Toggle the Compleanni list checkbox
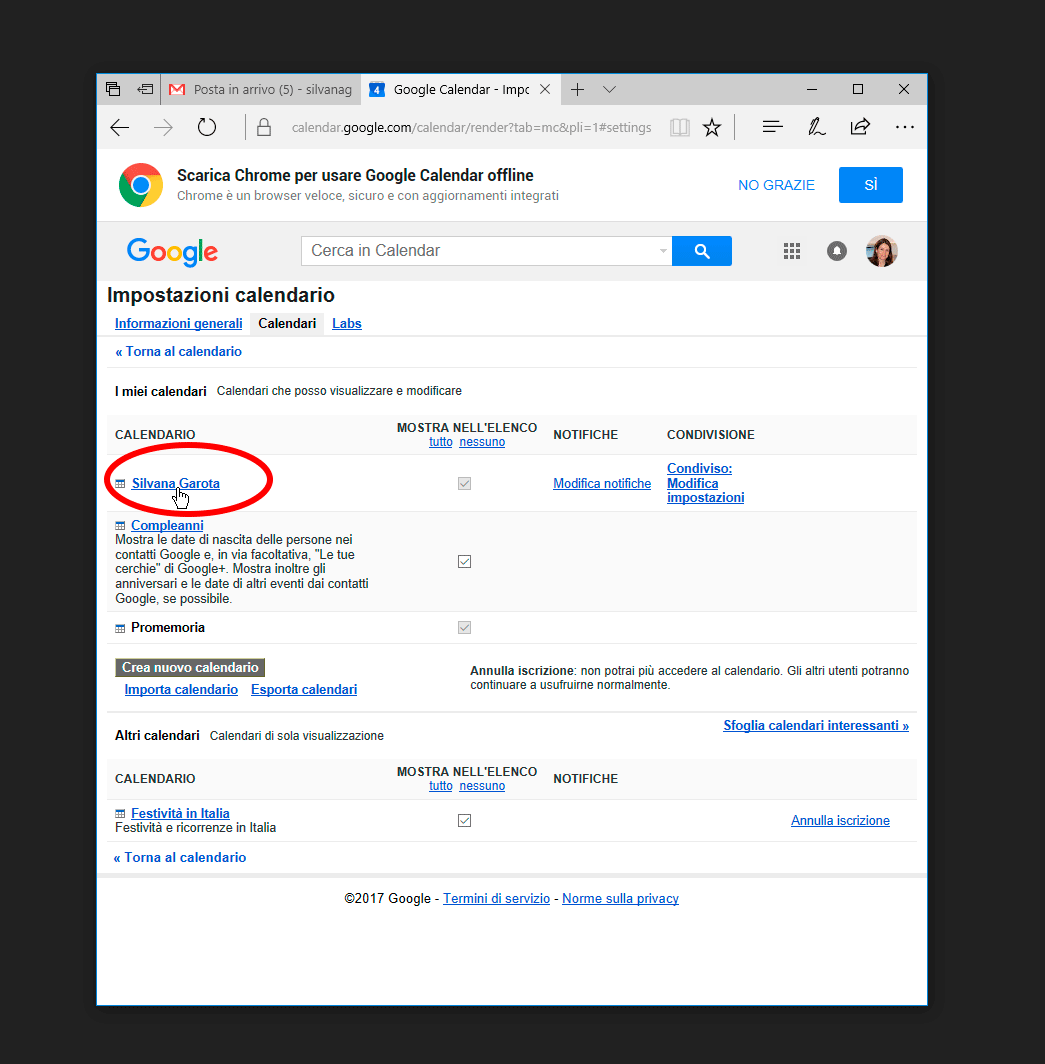This screenshot has height=1064, width=1045. click(x=464, y=561)
